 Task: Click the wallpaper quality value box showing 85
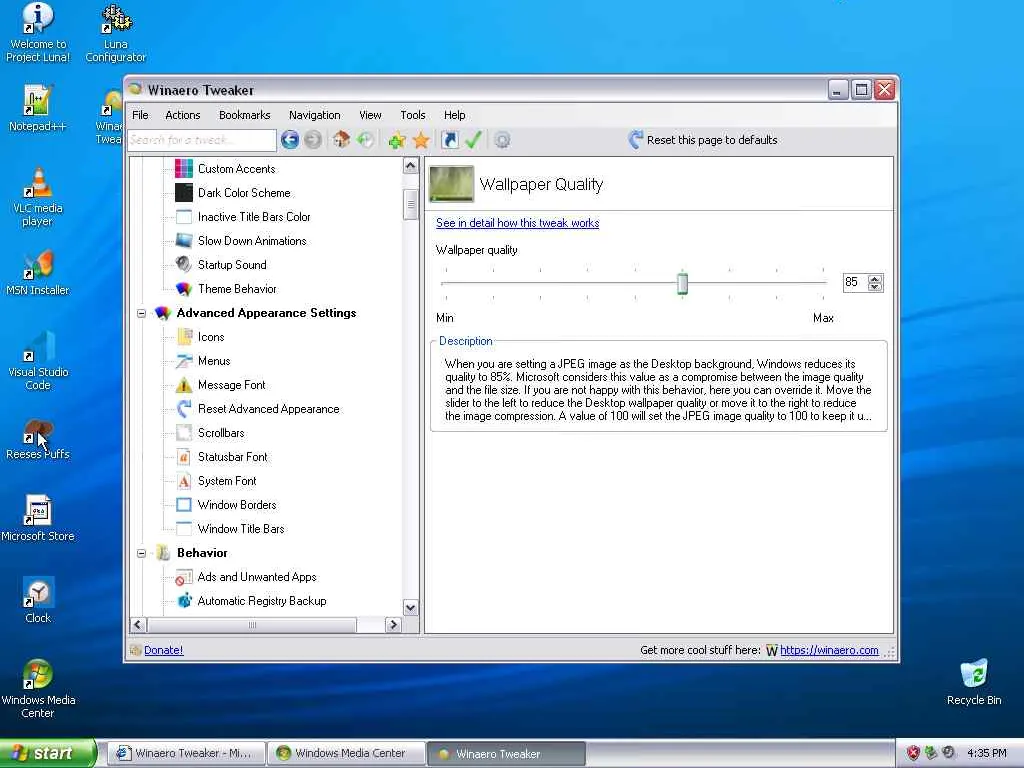pos(854,282)
